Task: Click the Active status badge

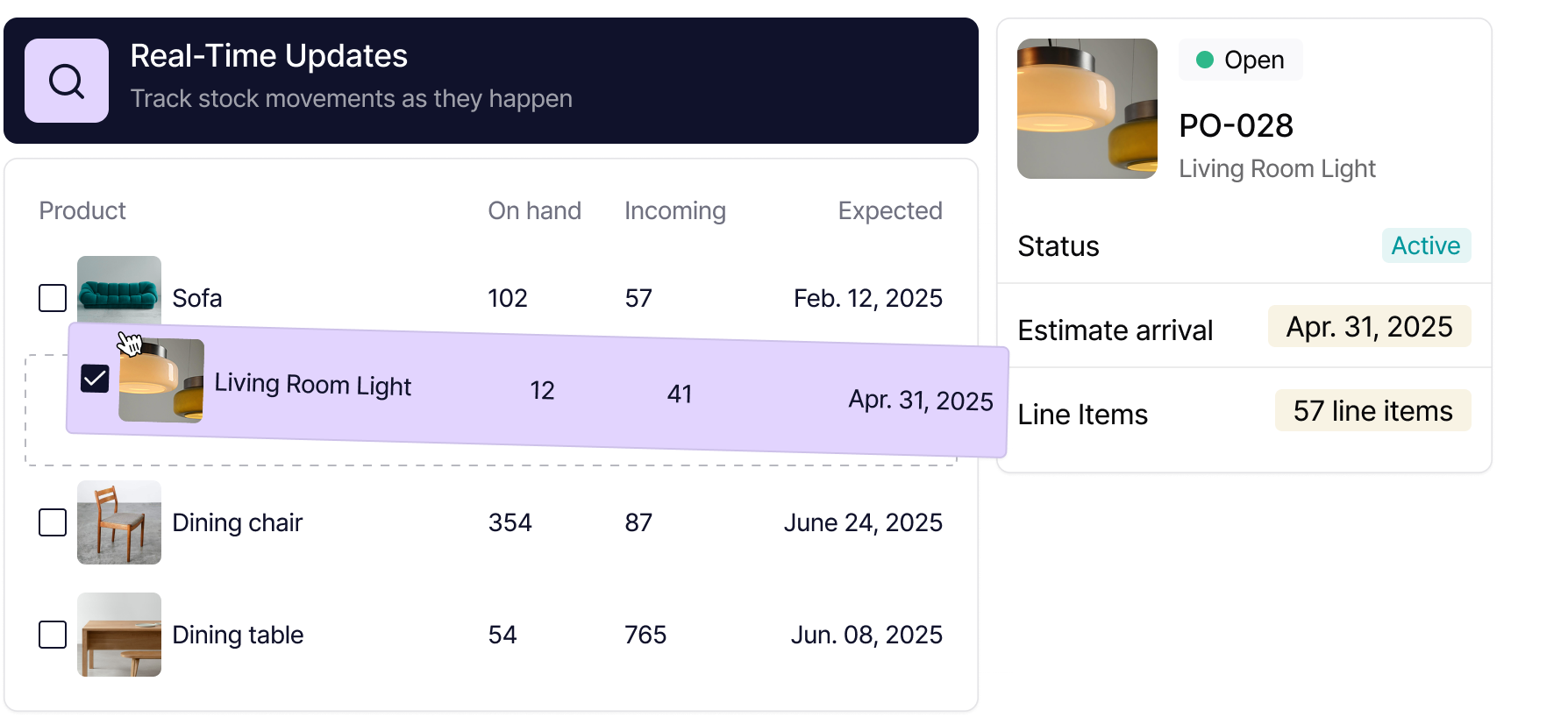Action: [x=1426, y=245]
